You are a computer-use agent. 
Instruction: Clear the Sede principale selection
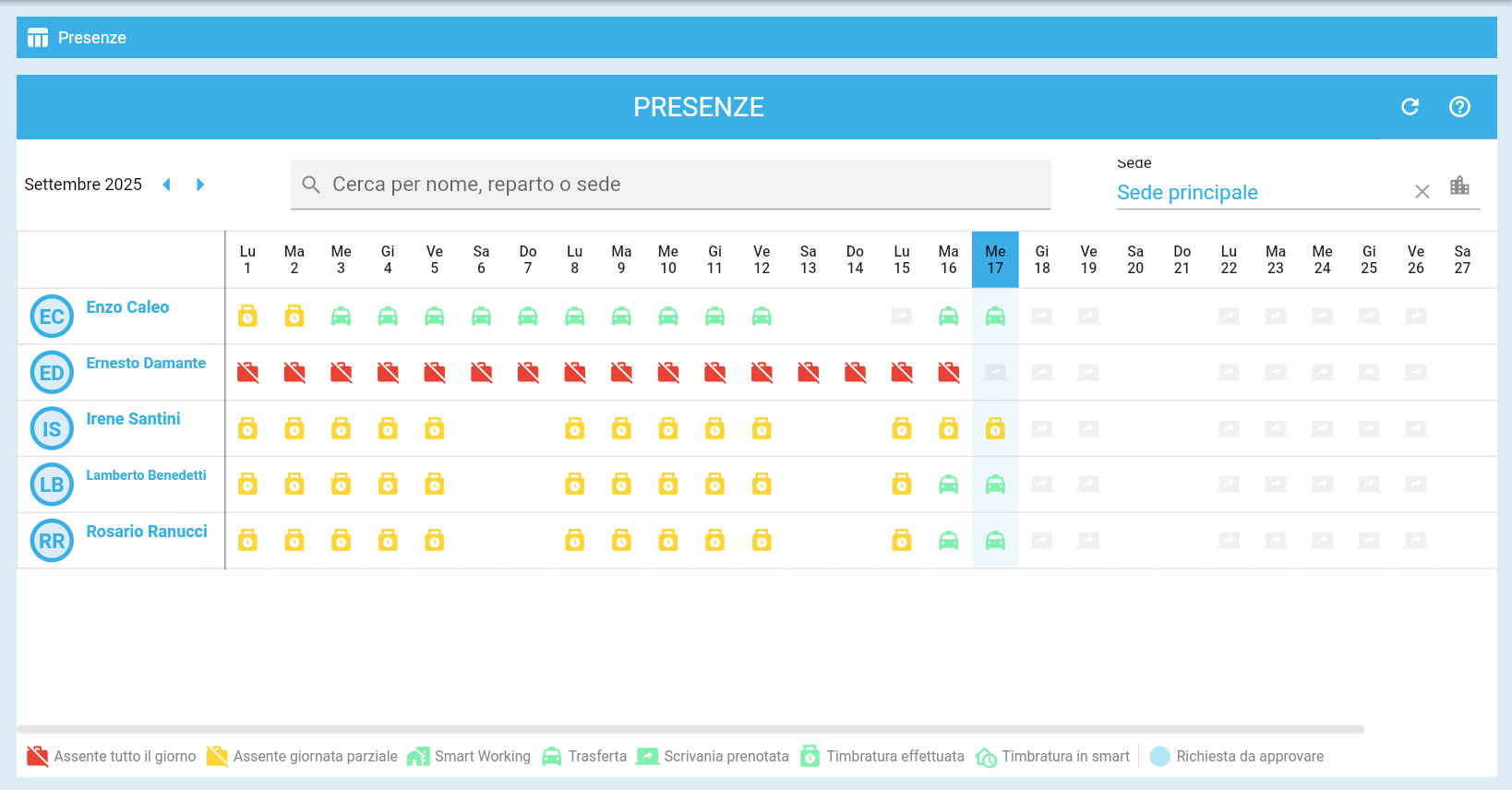pyautogui.click(x=1422, y=192)
